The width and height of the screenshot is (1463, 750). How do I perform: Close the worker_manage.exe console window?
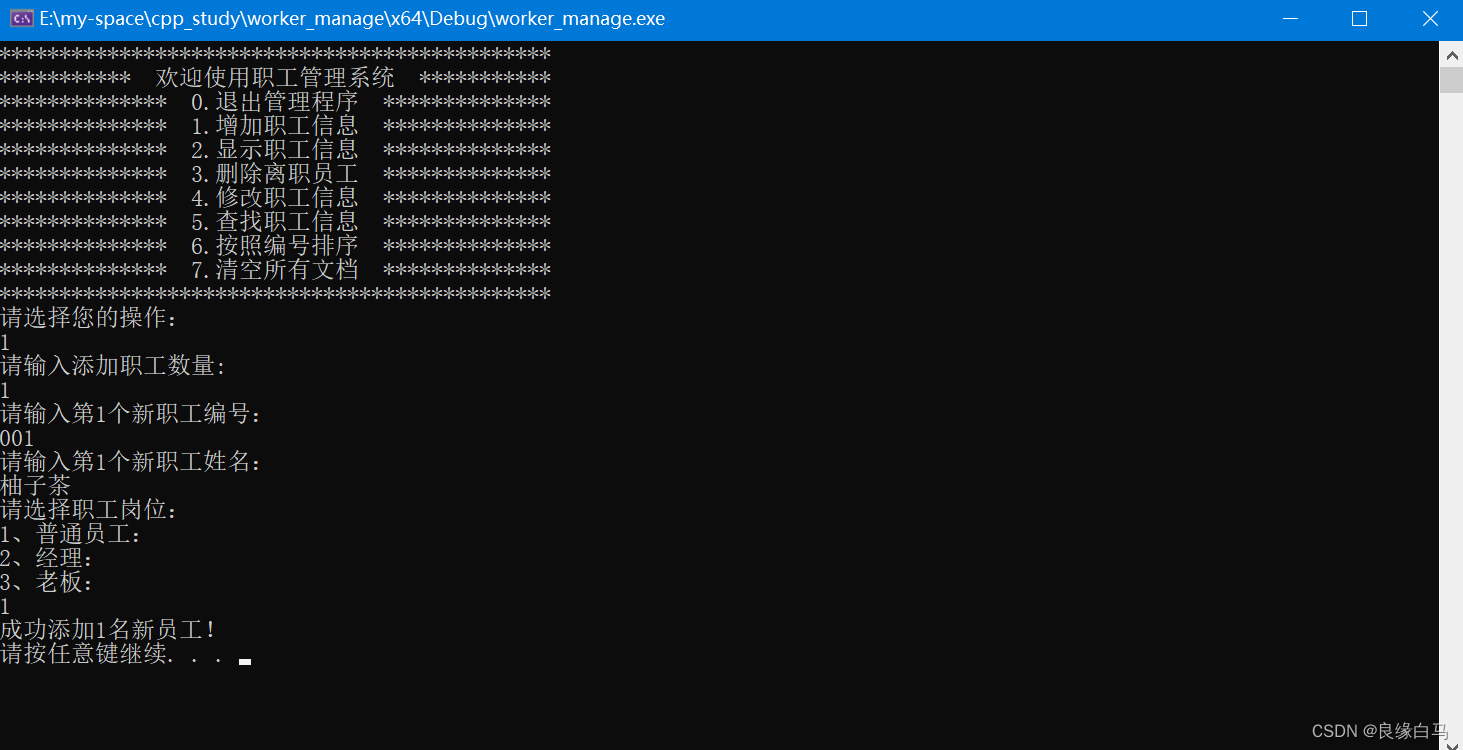1428,19
